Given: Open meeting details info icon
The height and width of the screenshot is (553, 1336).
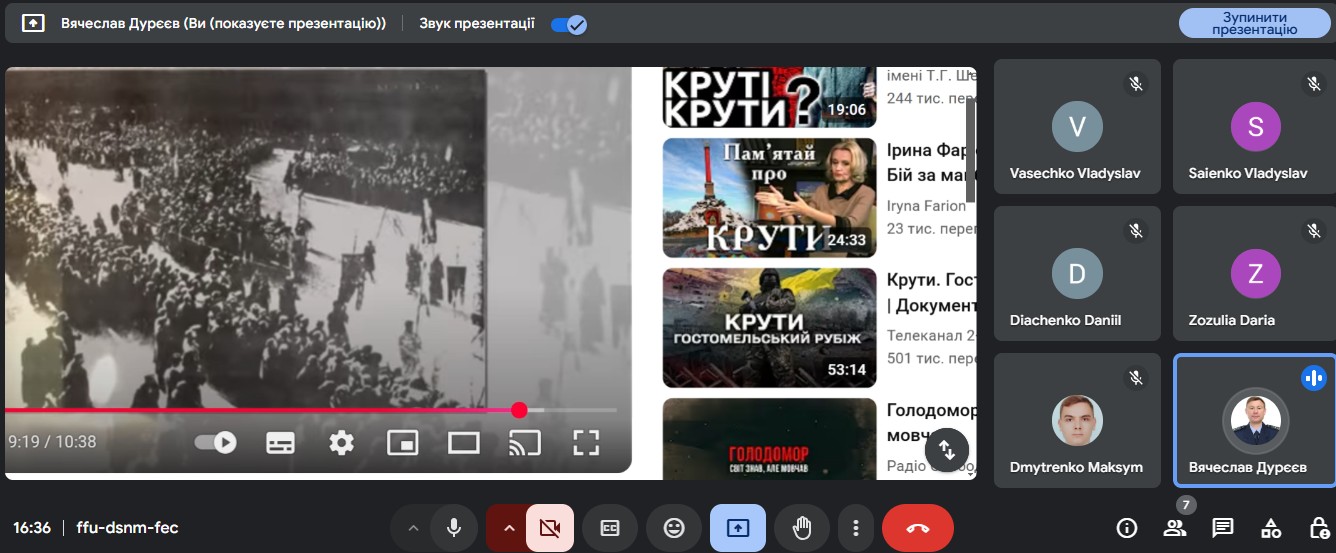Looking at the screenshot, I should [x=1127, y=528].
